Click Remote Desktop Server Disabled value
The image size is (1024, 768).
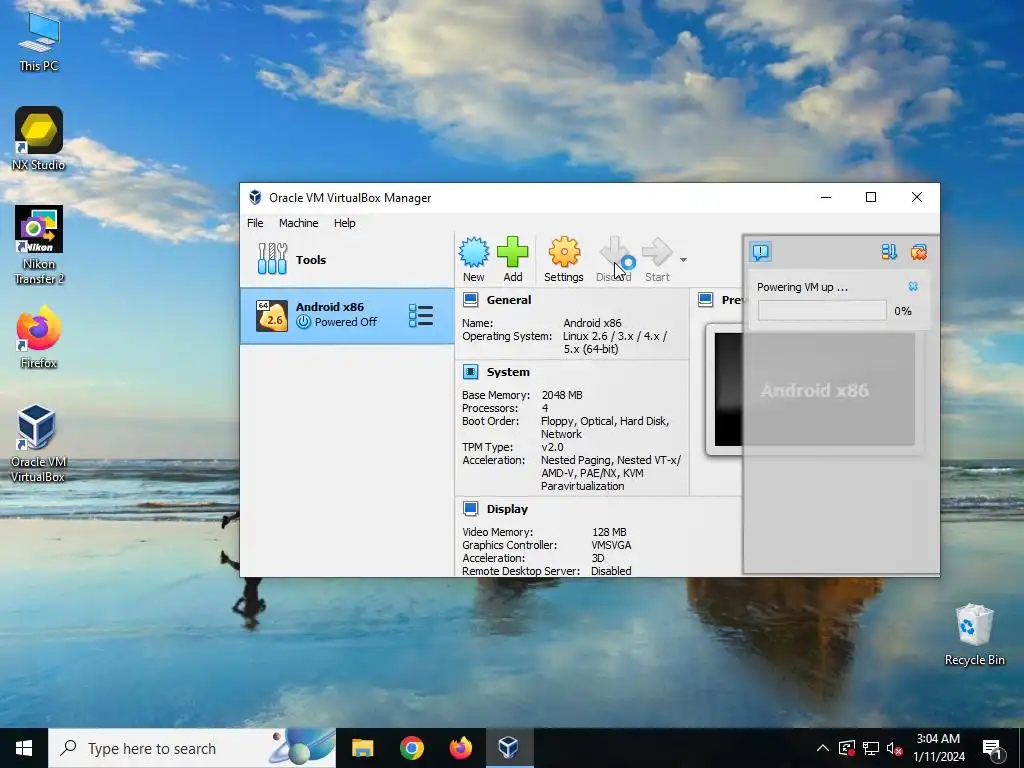[x=611, y=571]
